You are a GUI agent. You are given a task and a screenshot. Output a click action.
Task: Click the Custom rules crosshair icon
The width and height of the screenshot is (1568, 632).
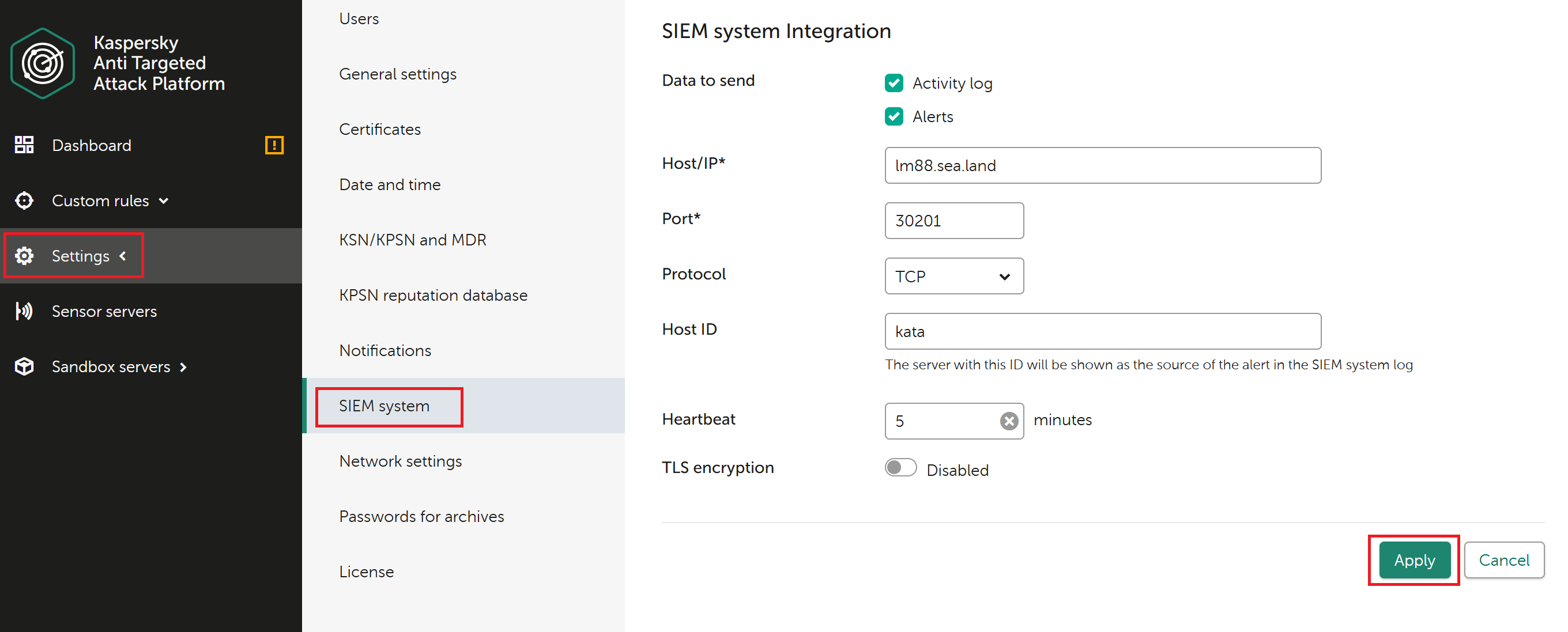(x=24, y=200)
